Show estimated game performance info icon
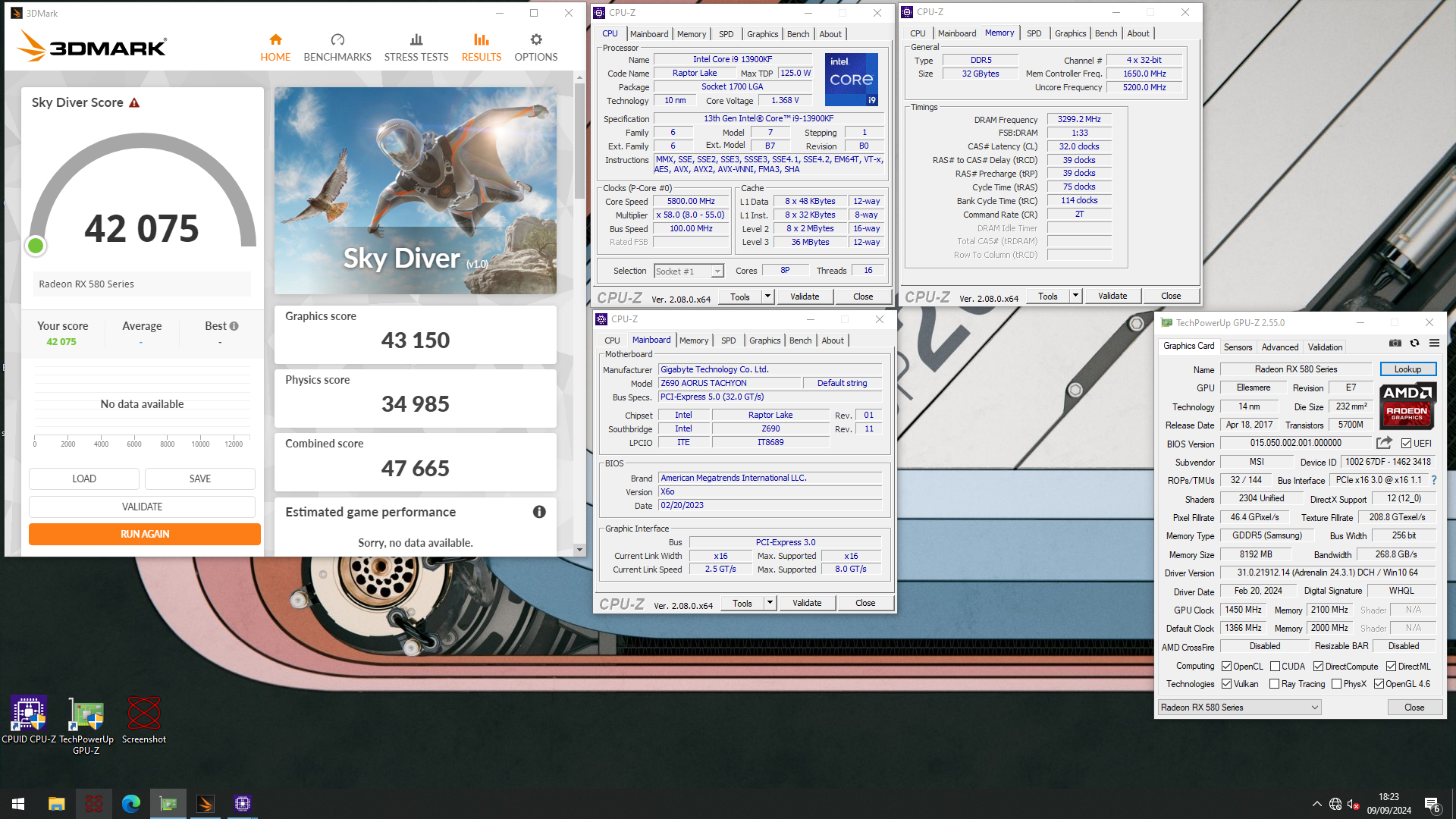Image resolution: width=1456 pixels, height=819 pixels. pos(539,512)
